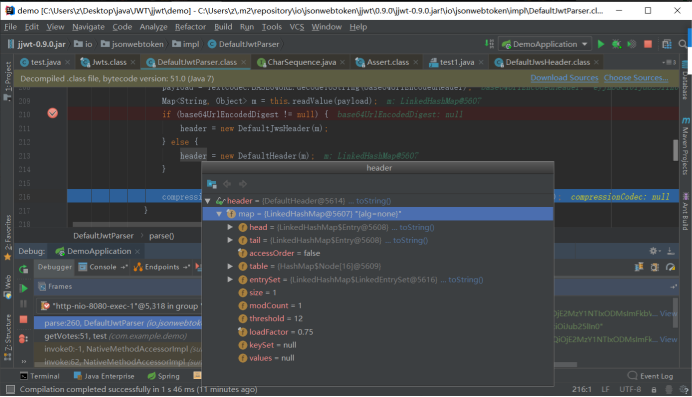The height and width of the screenshot is (397, 692).
Task: Pause program in the debug side toolbar
Action: pos(23,304)
